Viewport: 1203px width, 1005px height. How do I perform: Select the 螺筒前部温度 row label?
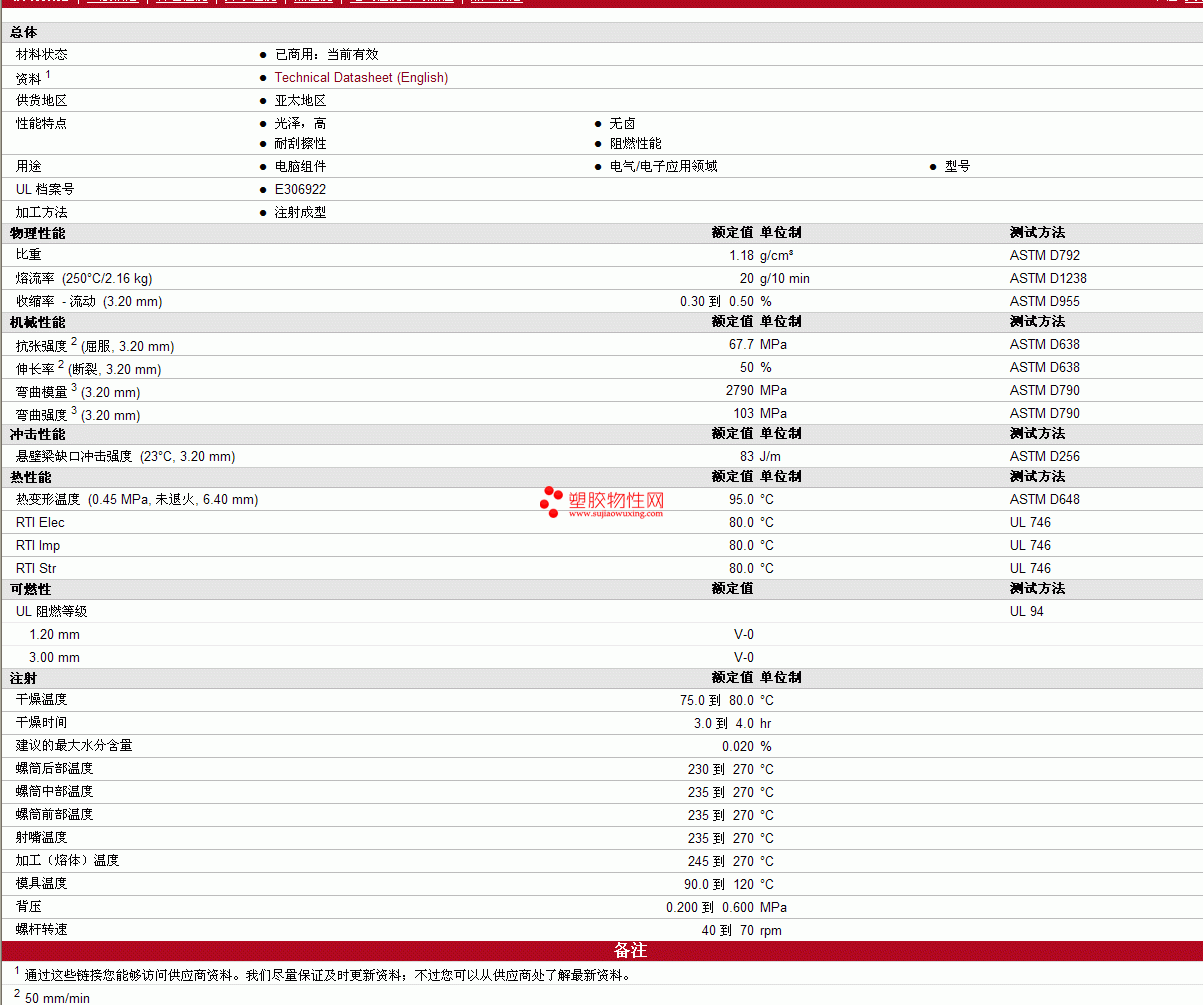(55, 815)
